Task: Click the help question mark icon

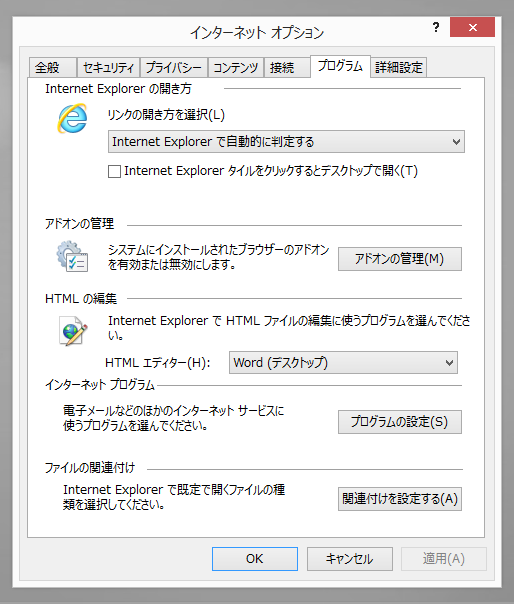Action: point(436,27)
